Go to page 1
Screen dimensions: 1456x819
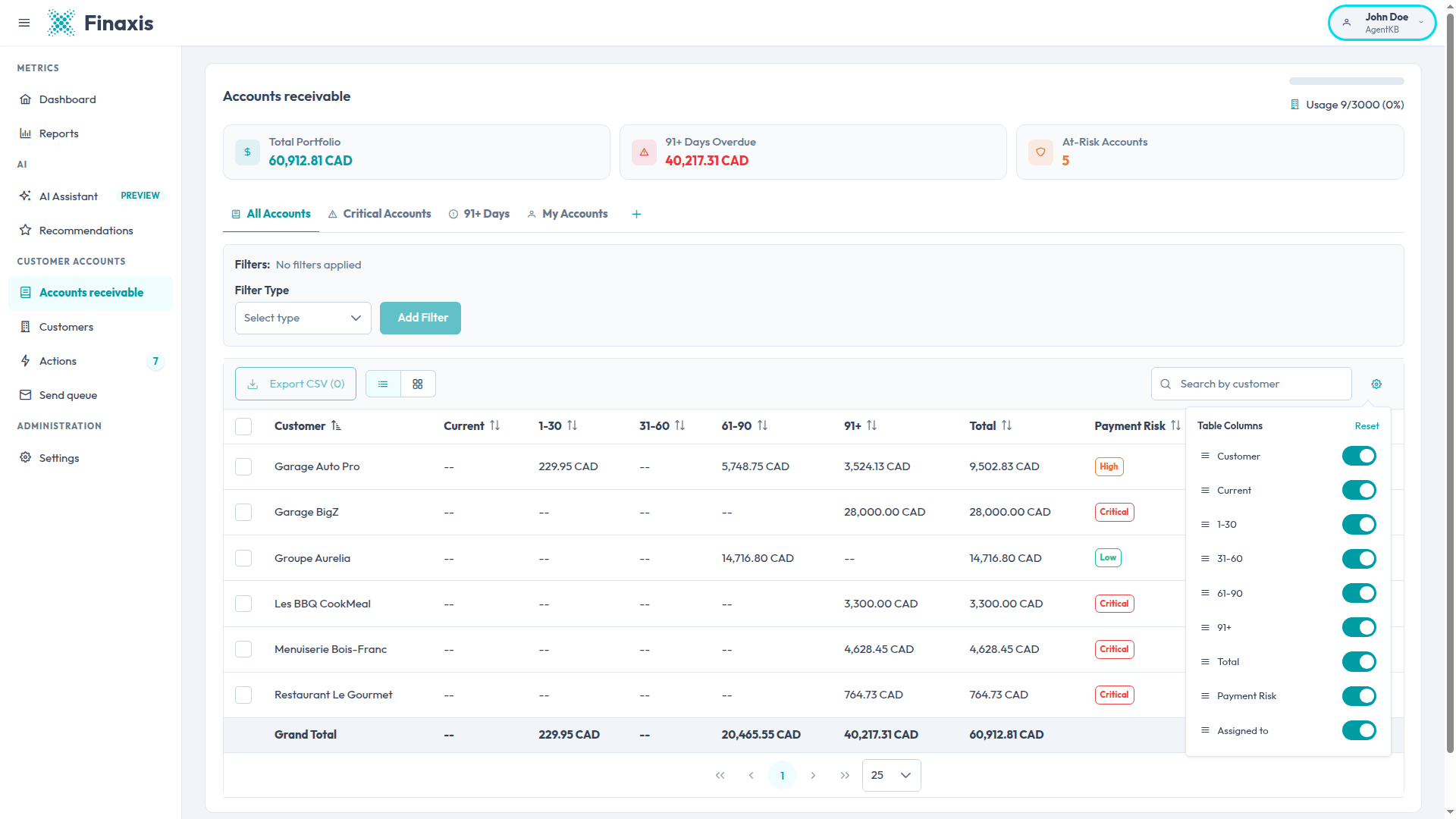click(x=782, y=776)
